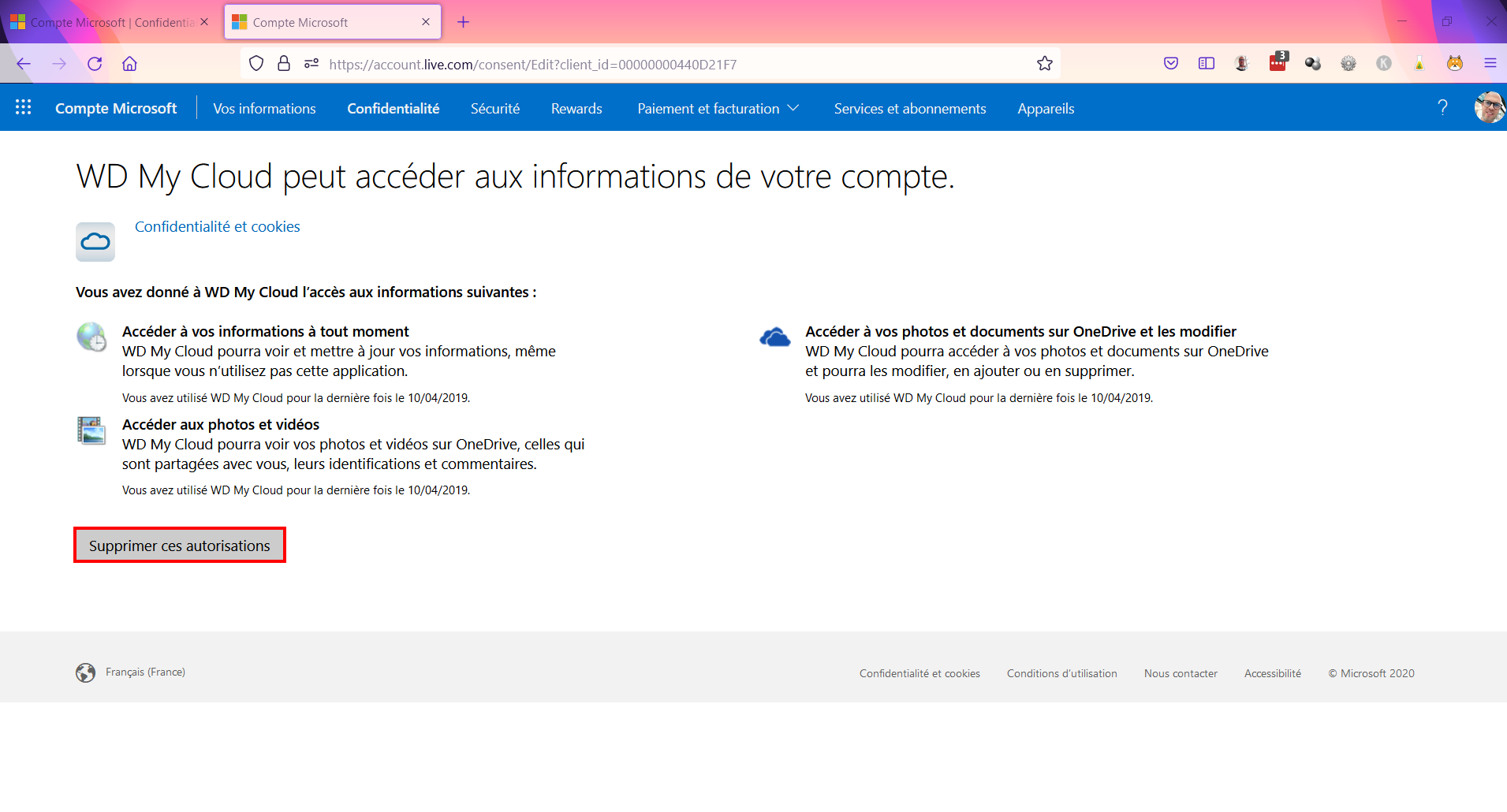
Task: Click the page title 'WD My Cloud peut accéder…'
Action: tap(516, 177)
